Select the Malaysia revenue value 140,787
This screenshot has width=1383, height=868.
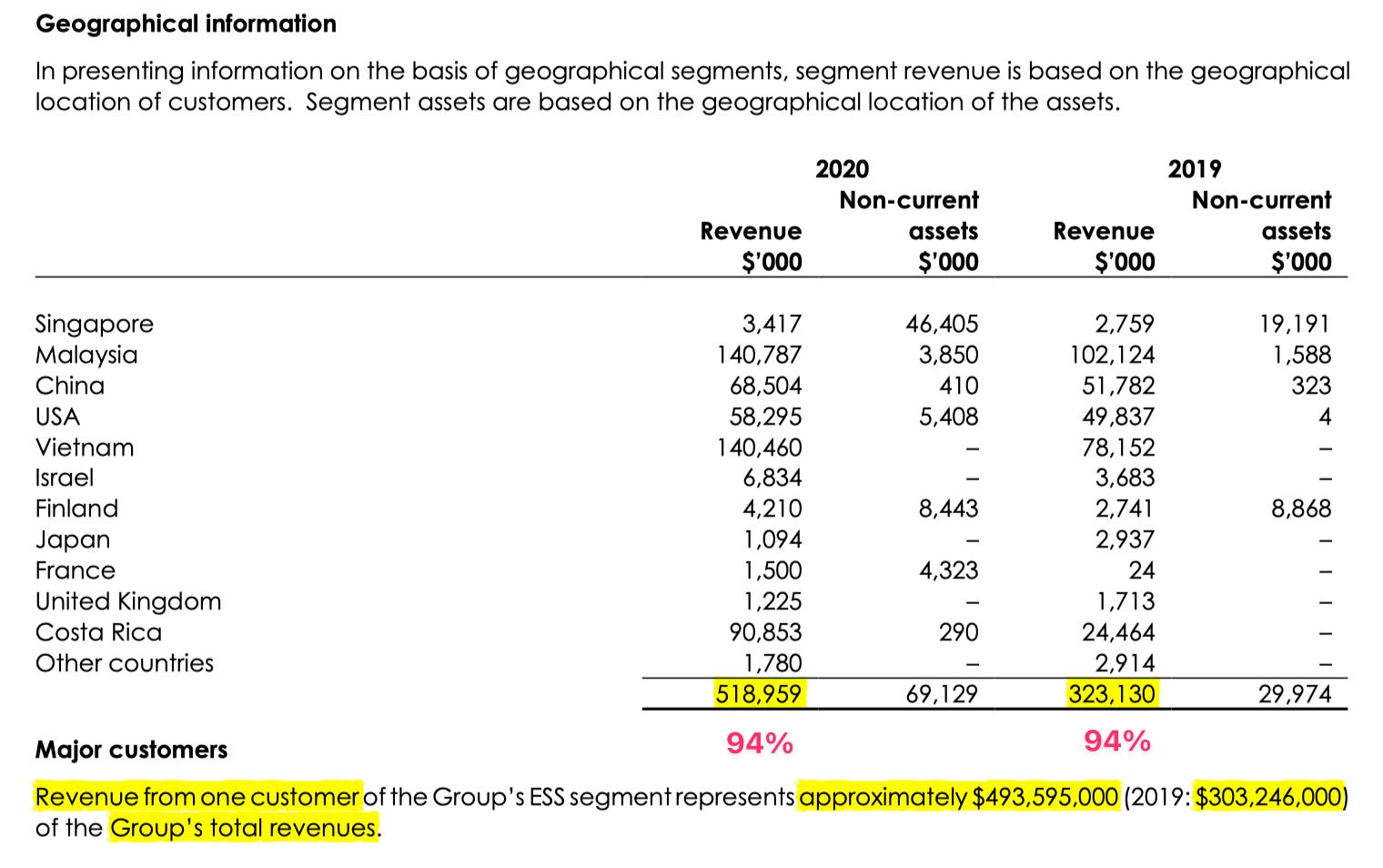761,355
